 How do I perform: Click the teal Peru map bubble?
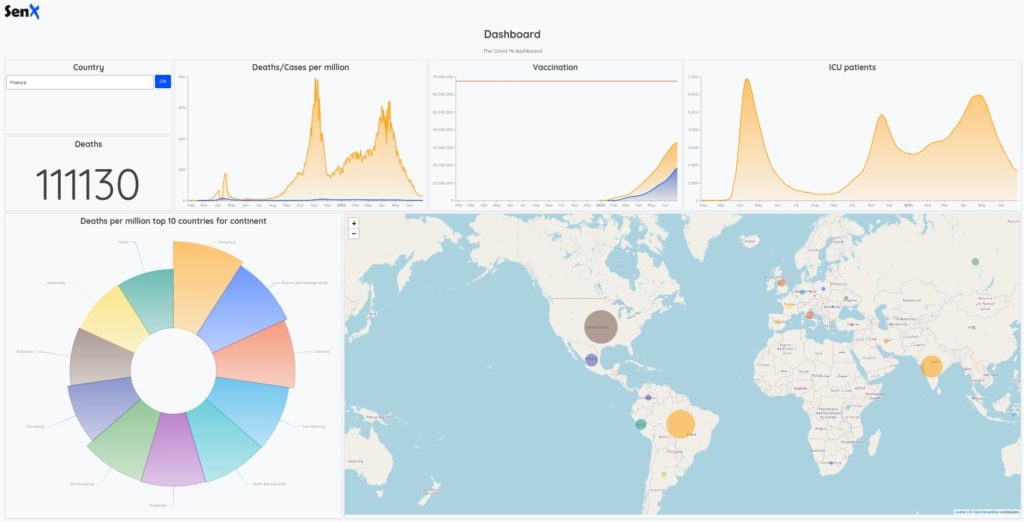pyautogui.click(x=641, y=424)
